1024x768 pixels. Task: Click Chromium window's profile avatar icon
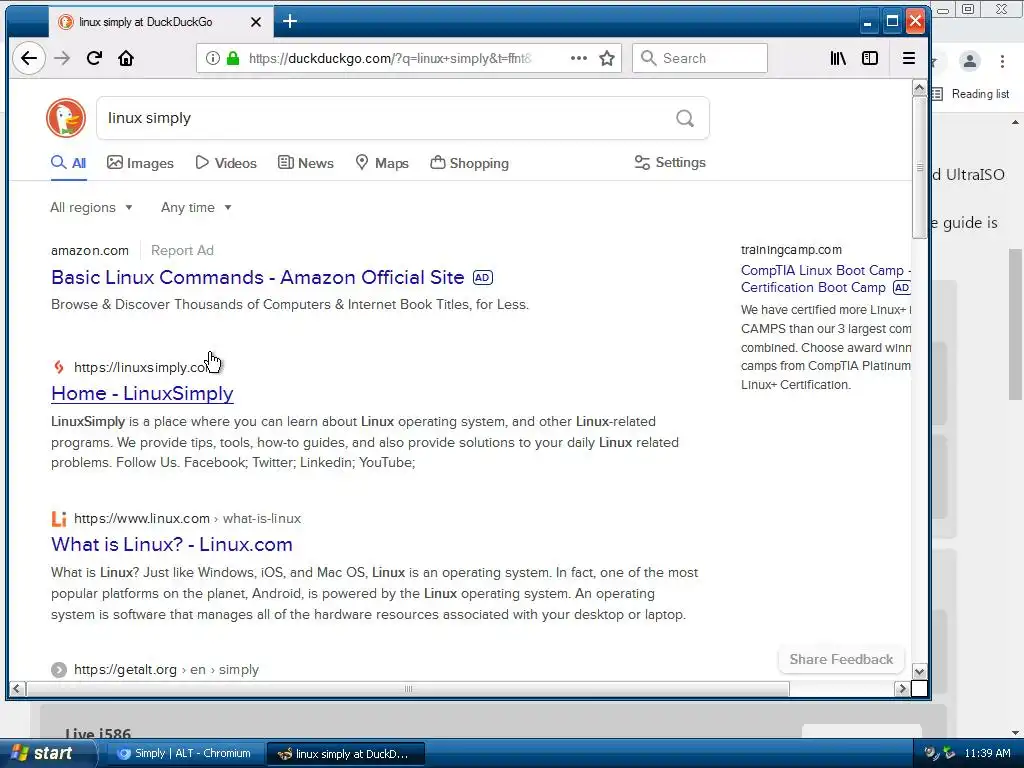(x=970, y=61)
